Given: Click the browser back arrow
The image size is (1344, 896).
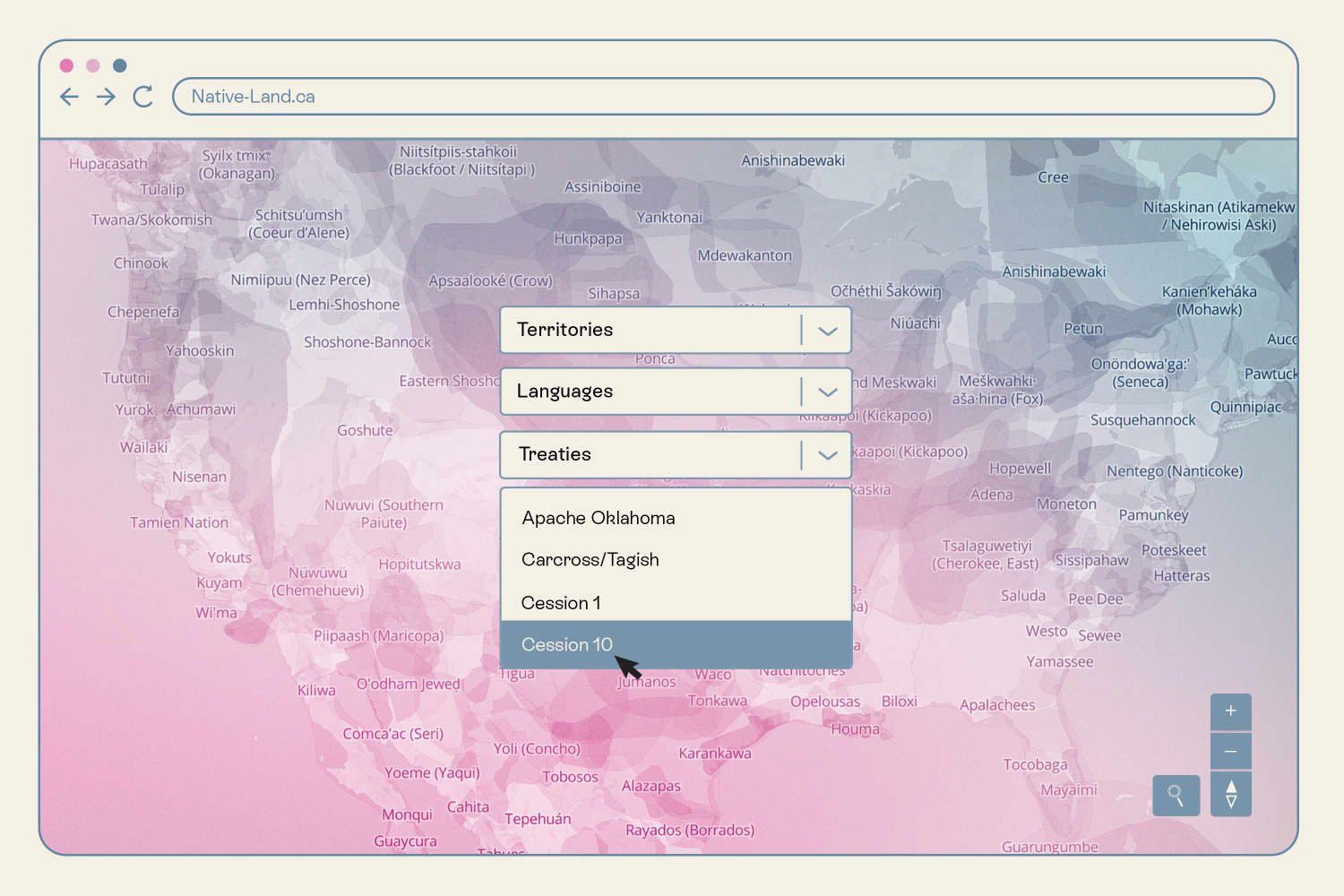Looking at the screenshot, I should coord(69,97).
